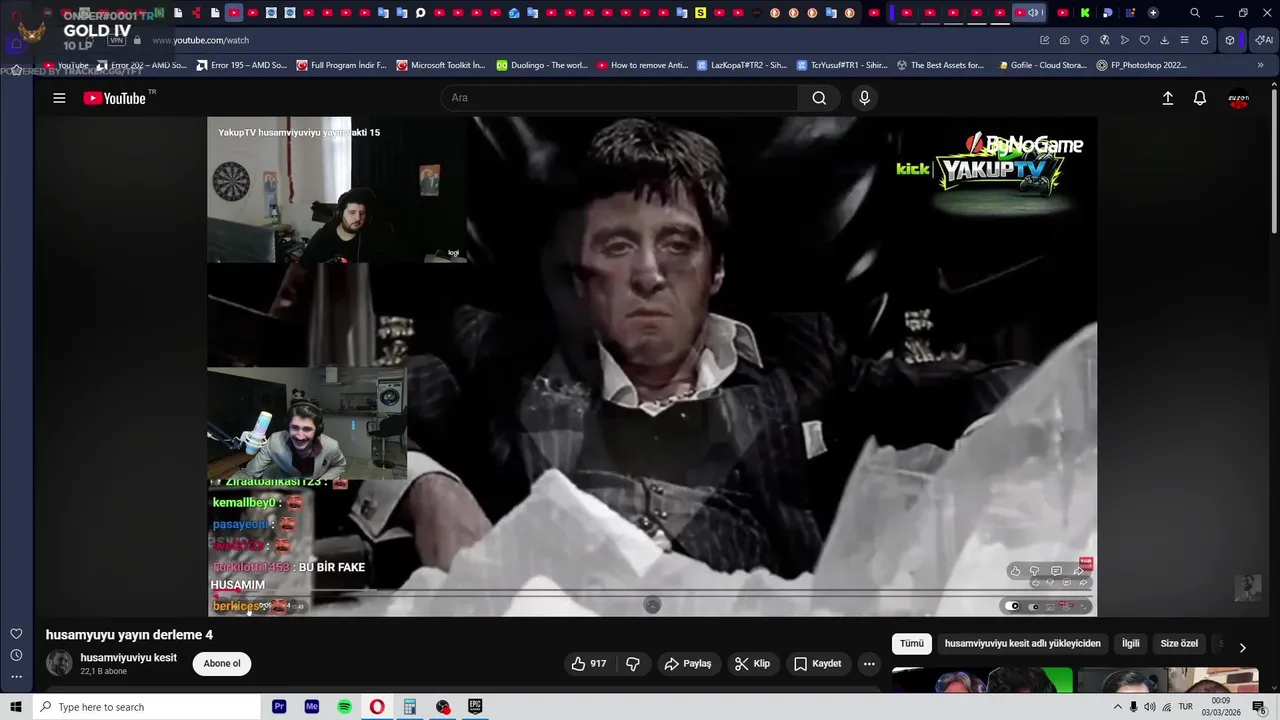This screenshot has height=720, width=1280.
Task: Start voice search with the microphone icon
Action: point(864,98)
